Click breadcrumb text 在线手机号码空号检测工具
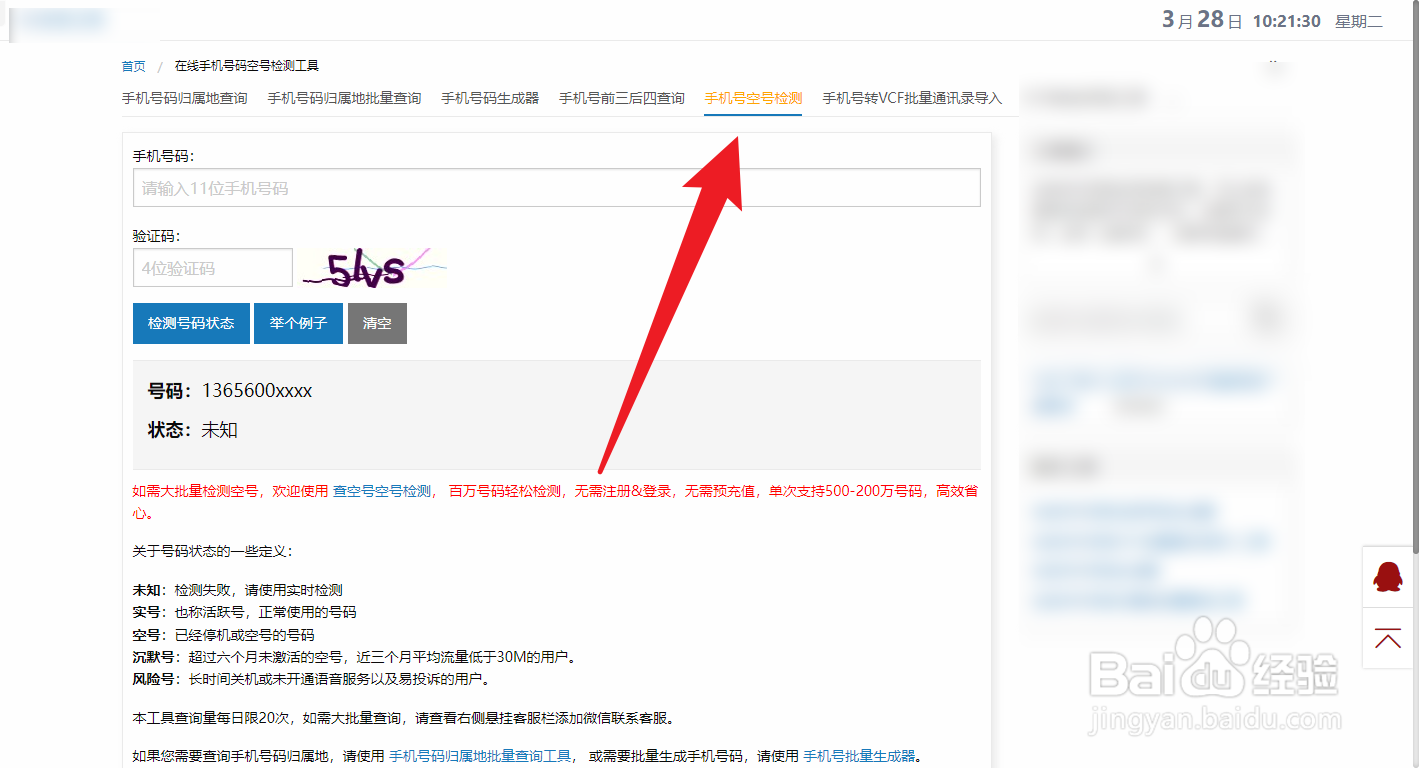This screenshot has height=768, width=1419. tap(247, 66)
